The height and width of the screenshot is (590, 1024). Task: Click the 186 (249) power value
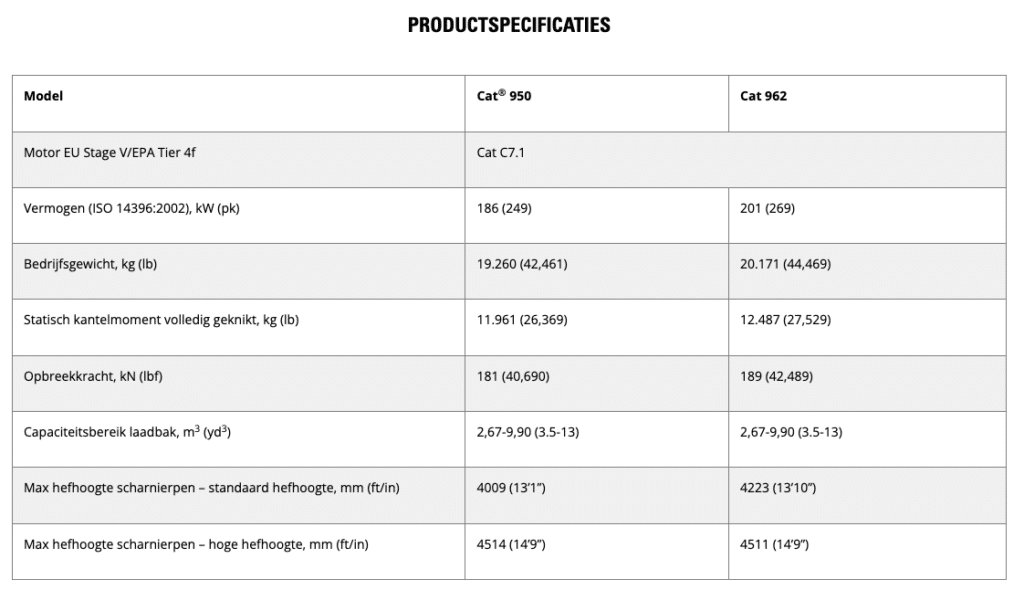click(504, 208)
